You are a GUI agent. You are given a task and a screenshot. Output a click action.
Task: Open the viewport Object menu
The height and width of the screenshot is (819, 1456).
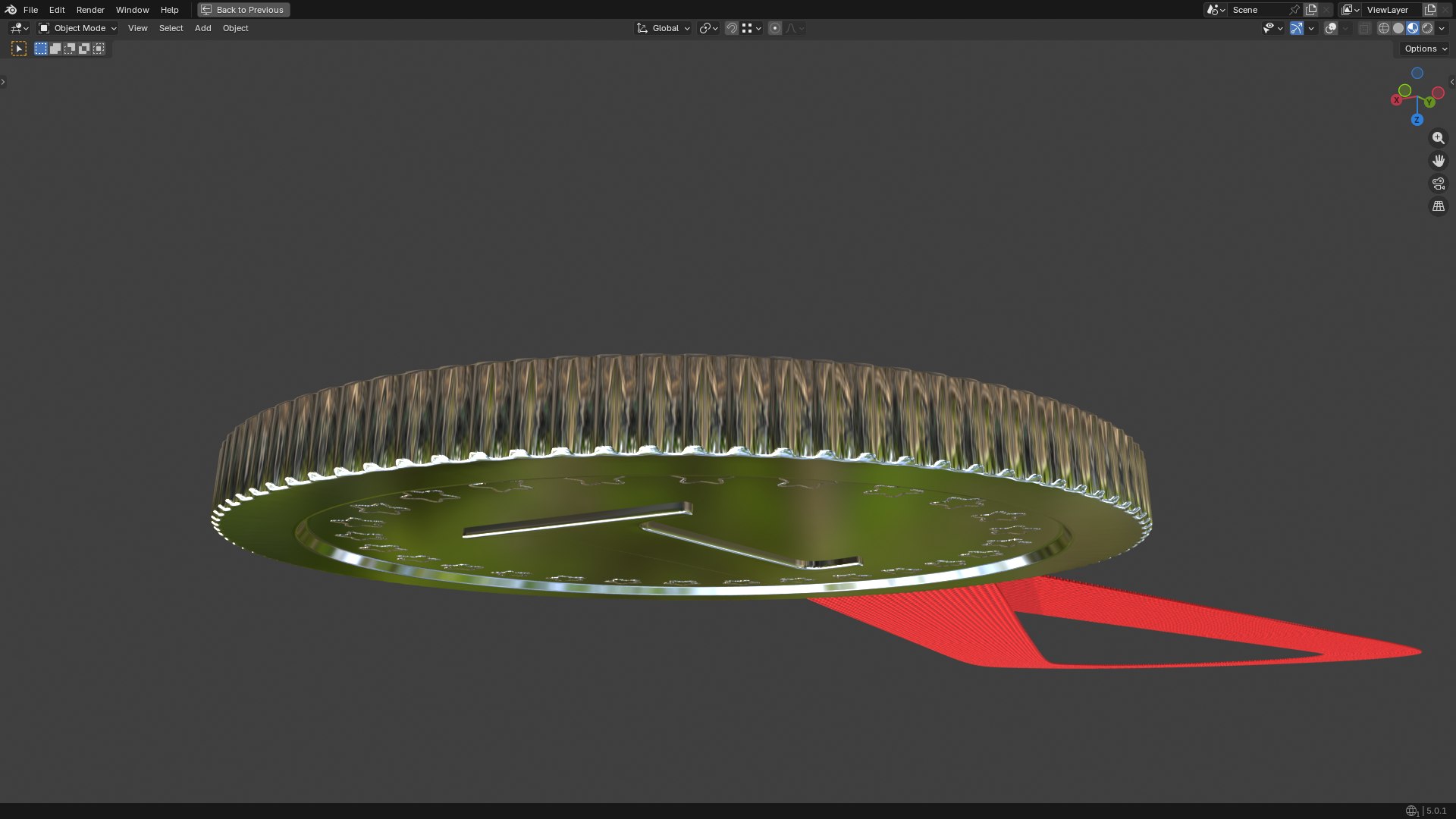[235, 28]
